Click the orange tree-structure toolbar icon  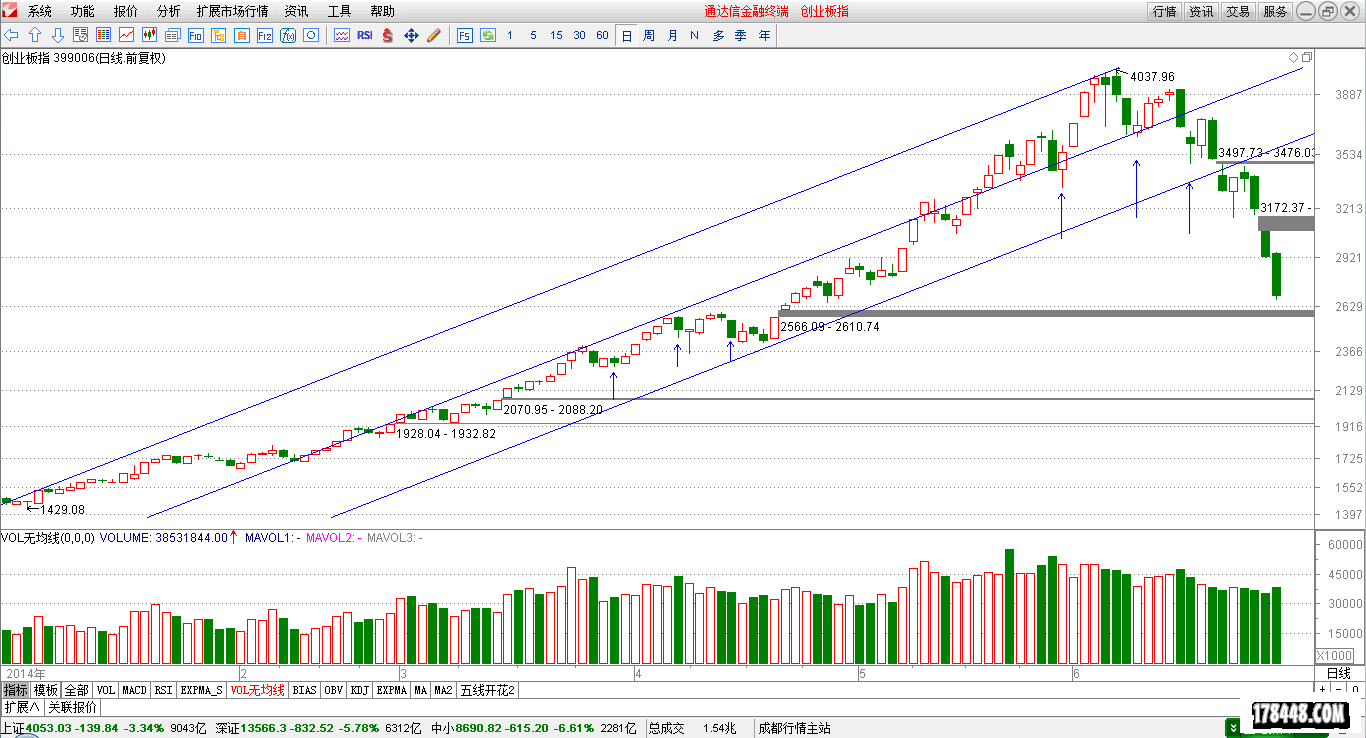(x=218, y=35)
